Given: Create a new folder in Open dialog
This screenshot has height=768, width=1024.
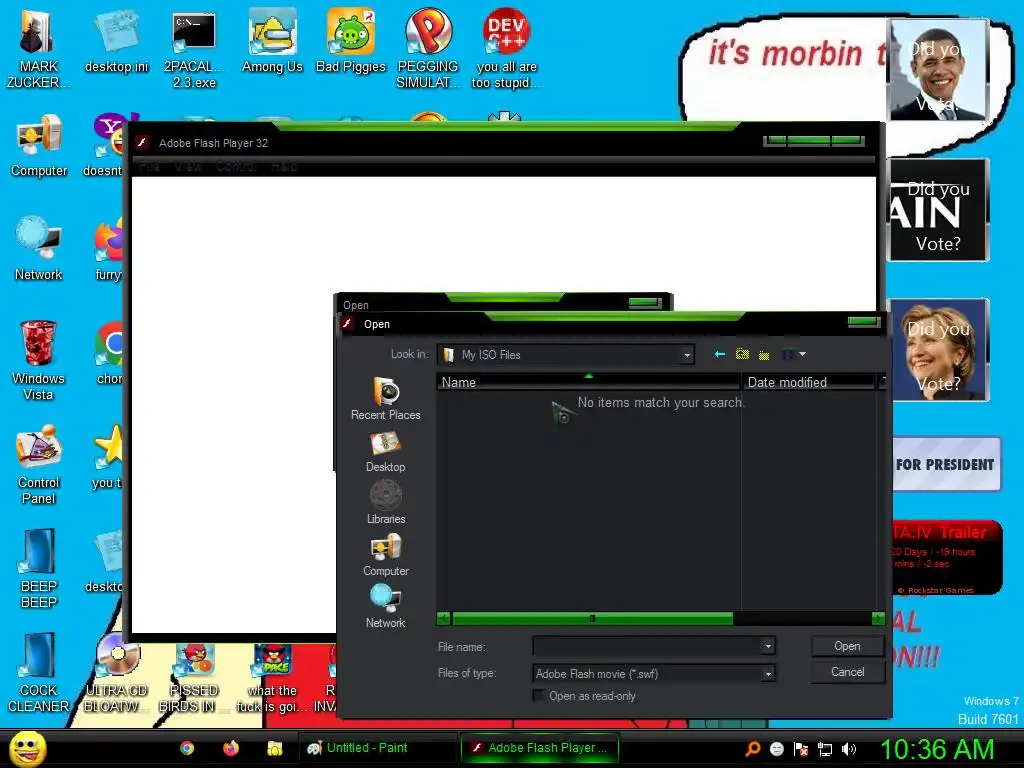Looking at the screenshot, I should point(763,355).
